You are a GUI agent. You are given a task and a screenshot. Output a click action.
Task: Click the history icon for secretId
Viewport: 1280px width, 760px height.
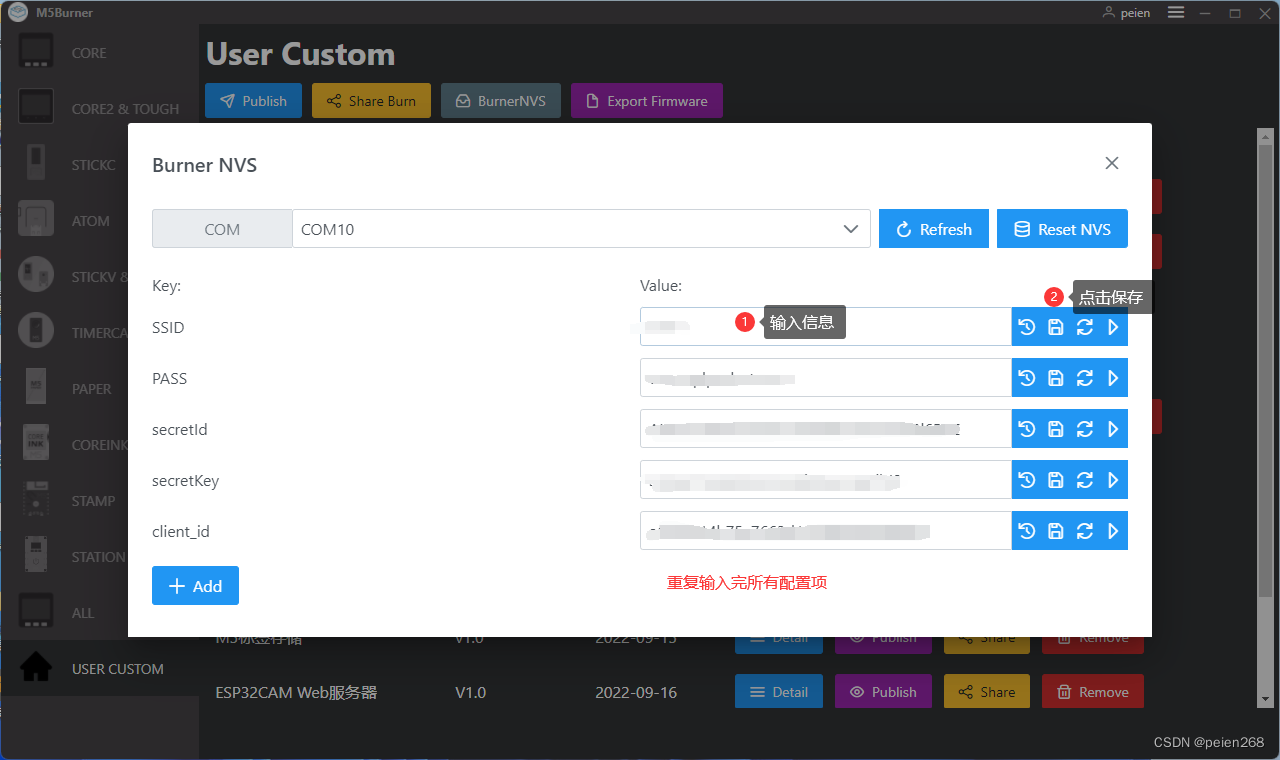point(1026,429)
